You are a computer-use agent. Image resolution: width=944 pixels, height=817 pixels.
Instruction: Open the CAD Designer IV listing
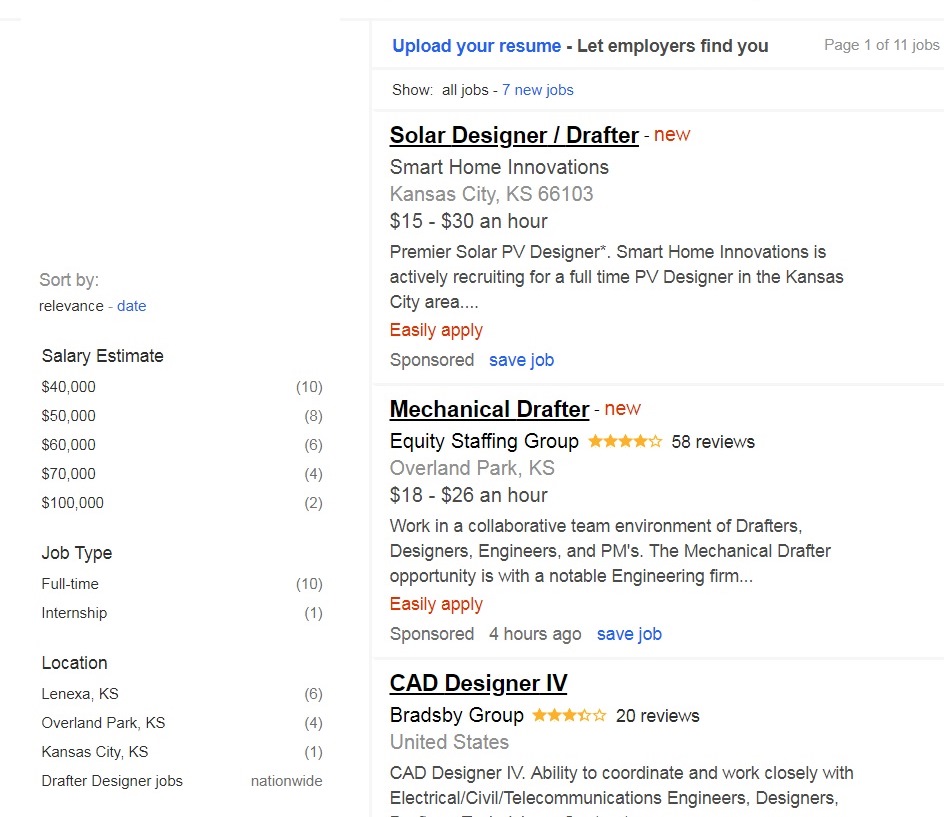coord(478,683)
